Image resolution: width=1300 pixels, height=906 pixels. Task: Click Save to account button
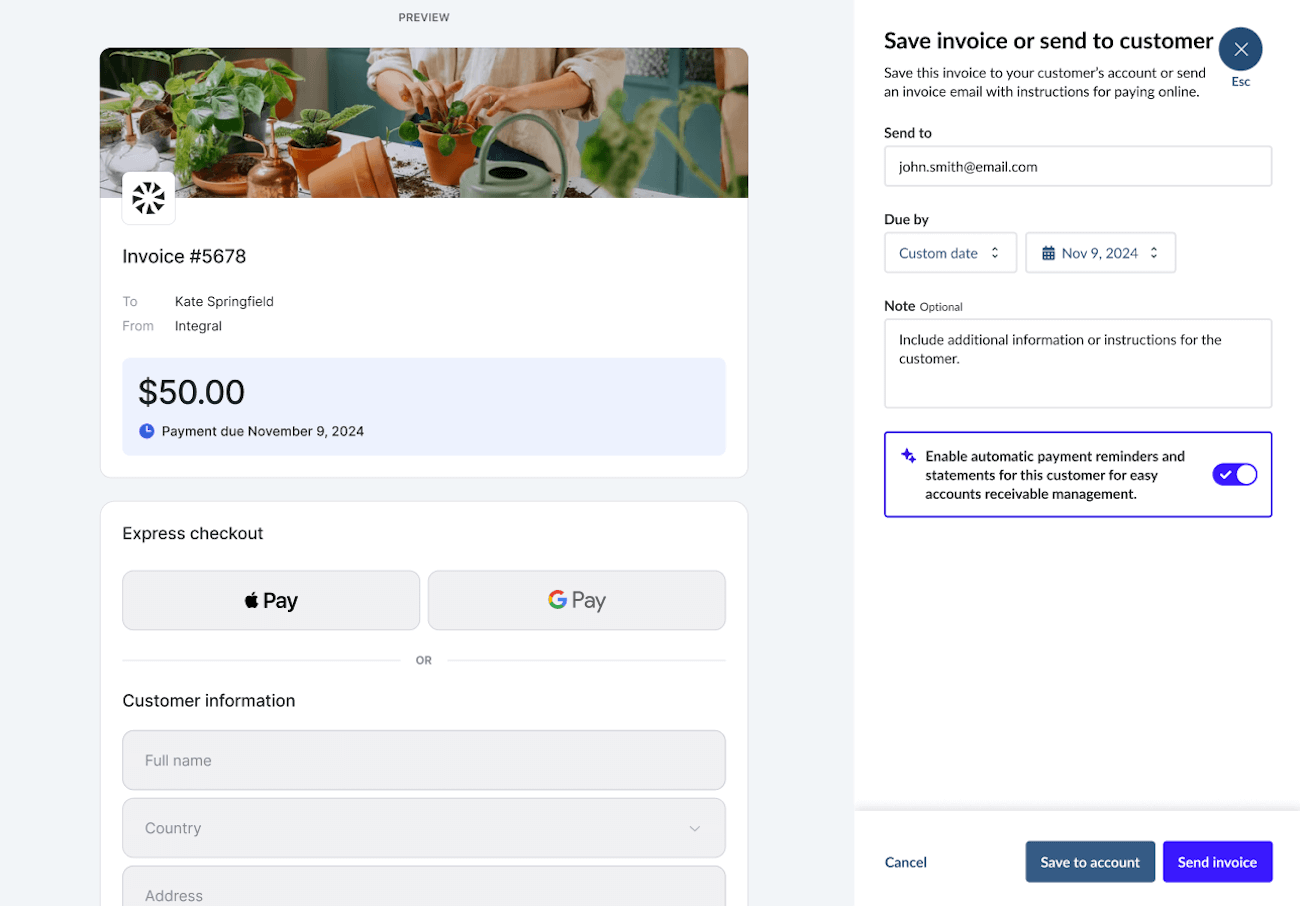click(x=1089, y=862)
